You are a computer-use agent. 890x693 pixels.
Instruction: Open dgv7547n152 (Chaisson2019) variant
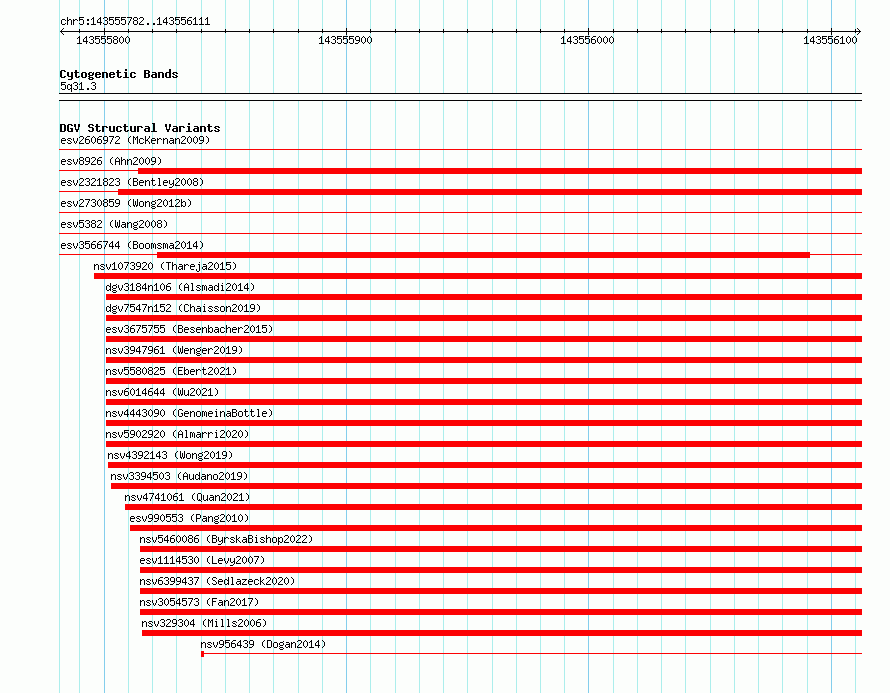coord(183,308)
